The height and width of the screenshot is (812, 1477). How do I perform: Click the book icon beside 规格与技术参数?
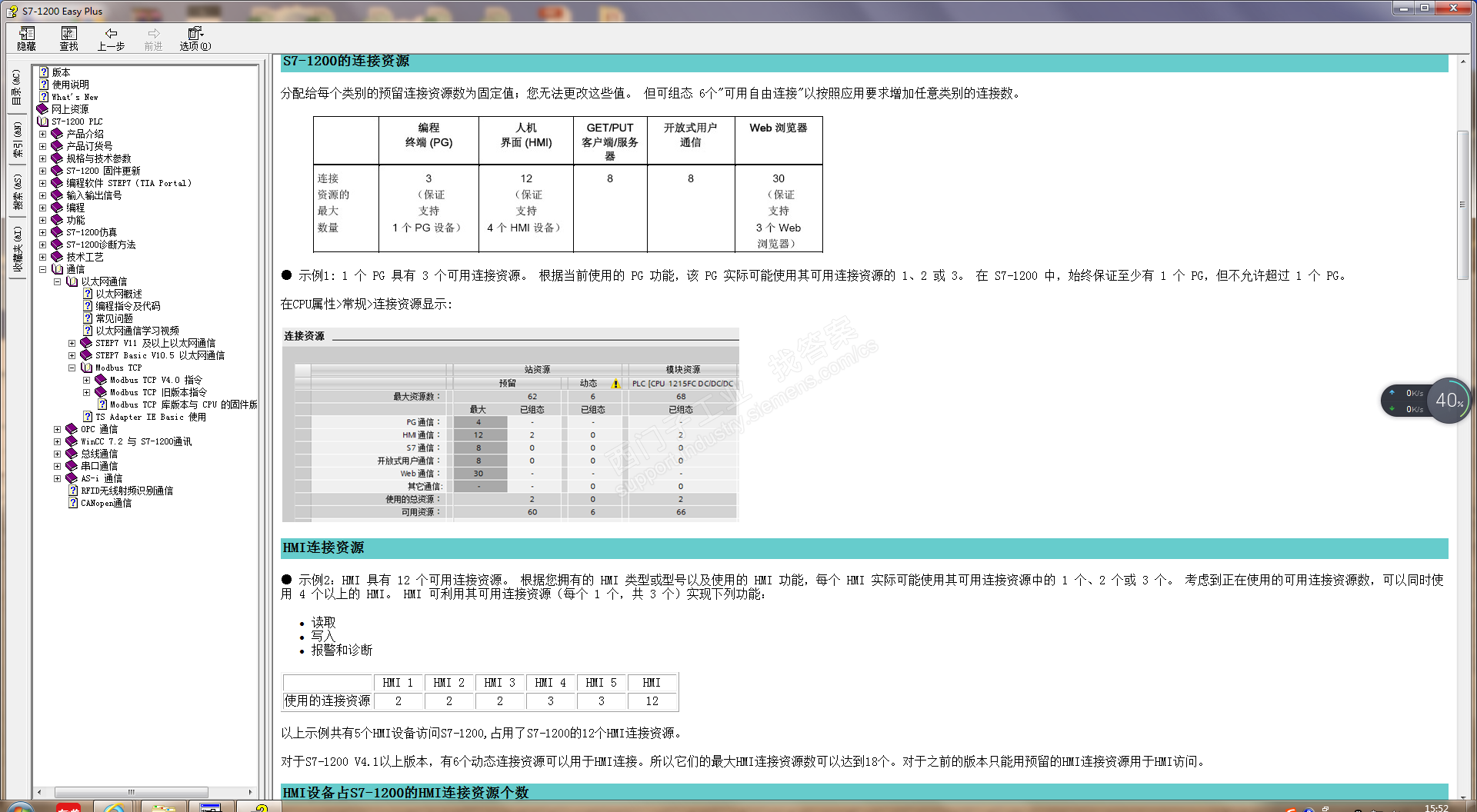(57, 158)
